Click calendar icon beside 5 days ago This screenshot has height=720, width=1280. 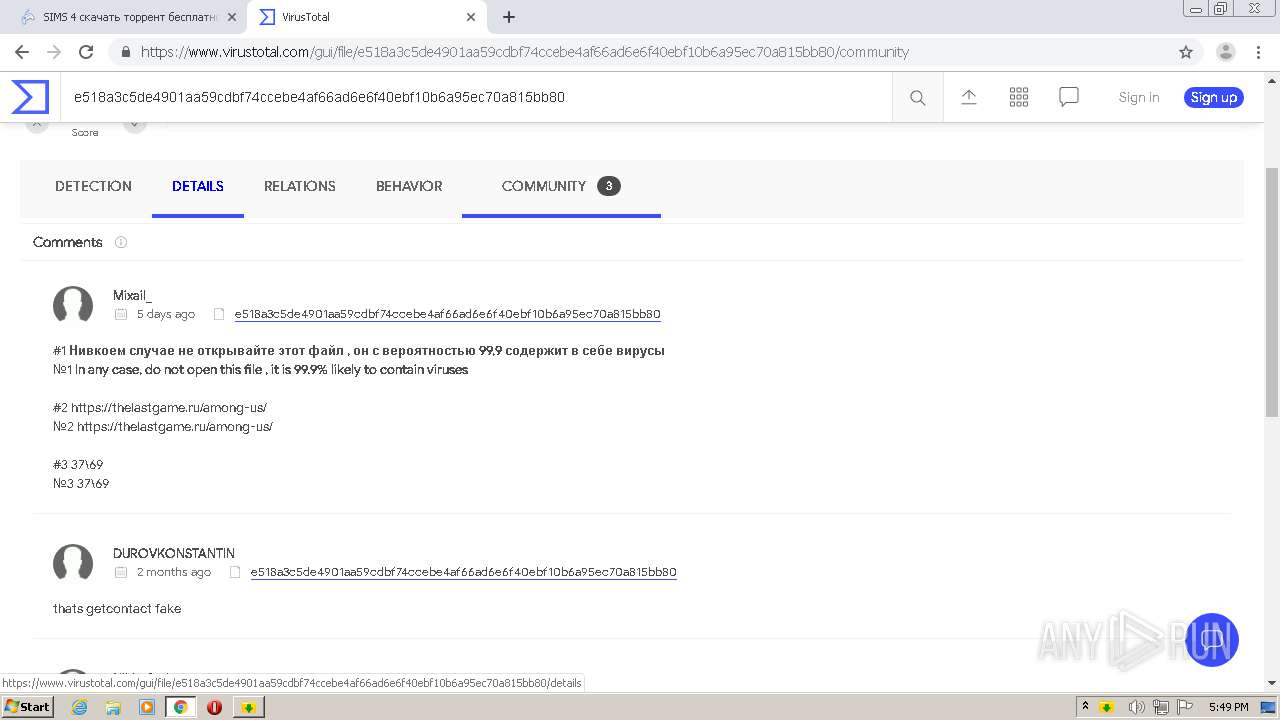tap(121, 314)
